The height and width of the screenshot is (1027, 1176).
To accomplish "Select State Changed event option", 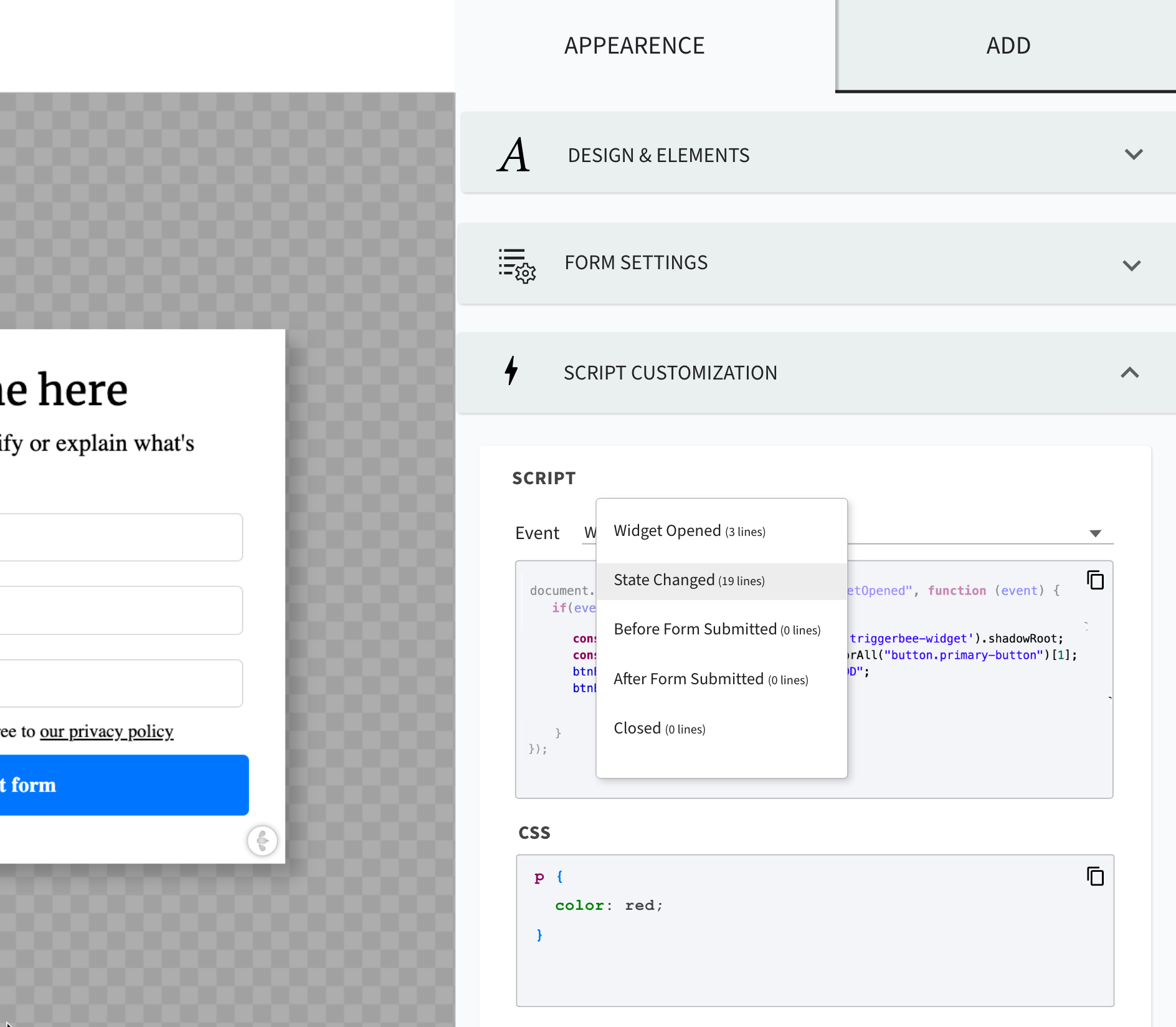I will pos(721,581).
